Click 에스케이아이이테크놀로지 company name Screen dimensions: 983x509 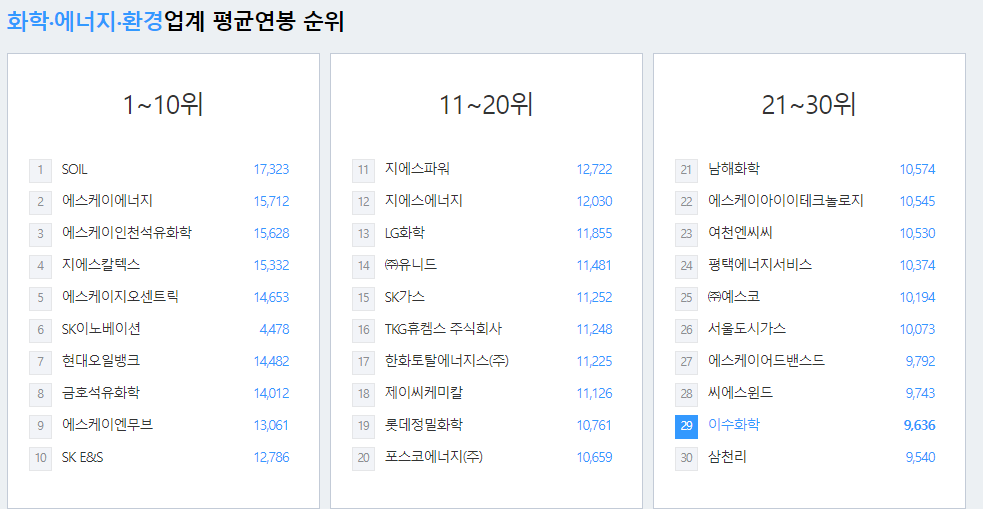[786, 201]
